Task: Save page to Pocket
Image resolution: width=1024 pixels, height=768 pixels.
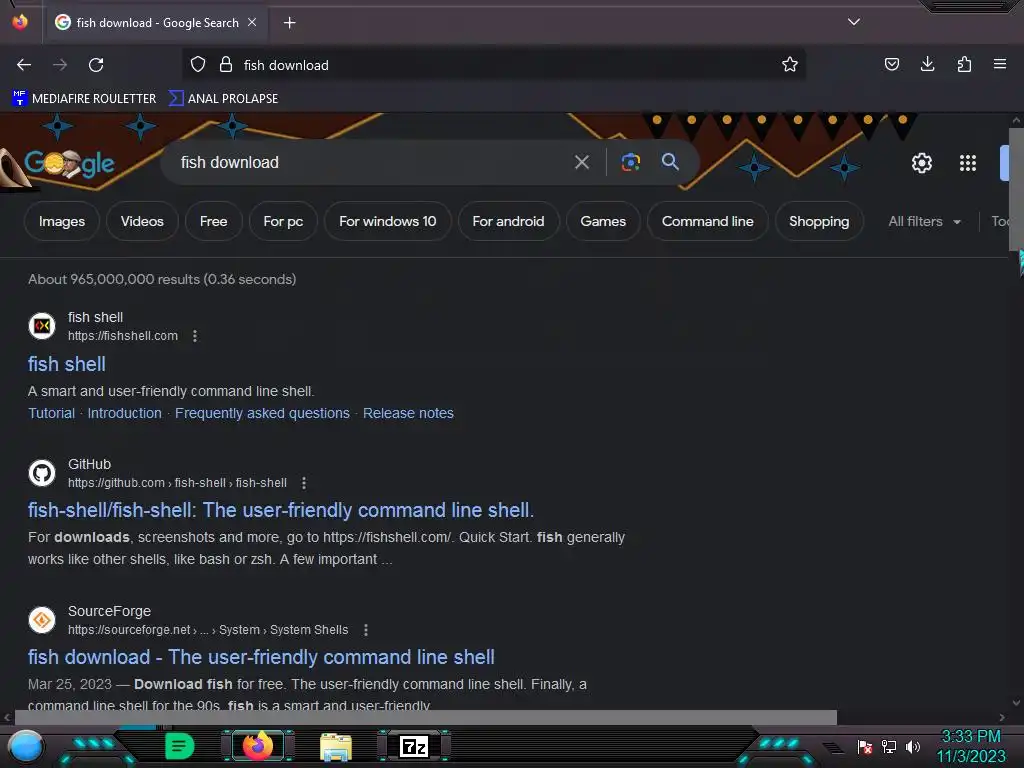Action: pyautogui.click(x=891, y=65)
